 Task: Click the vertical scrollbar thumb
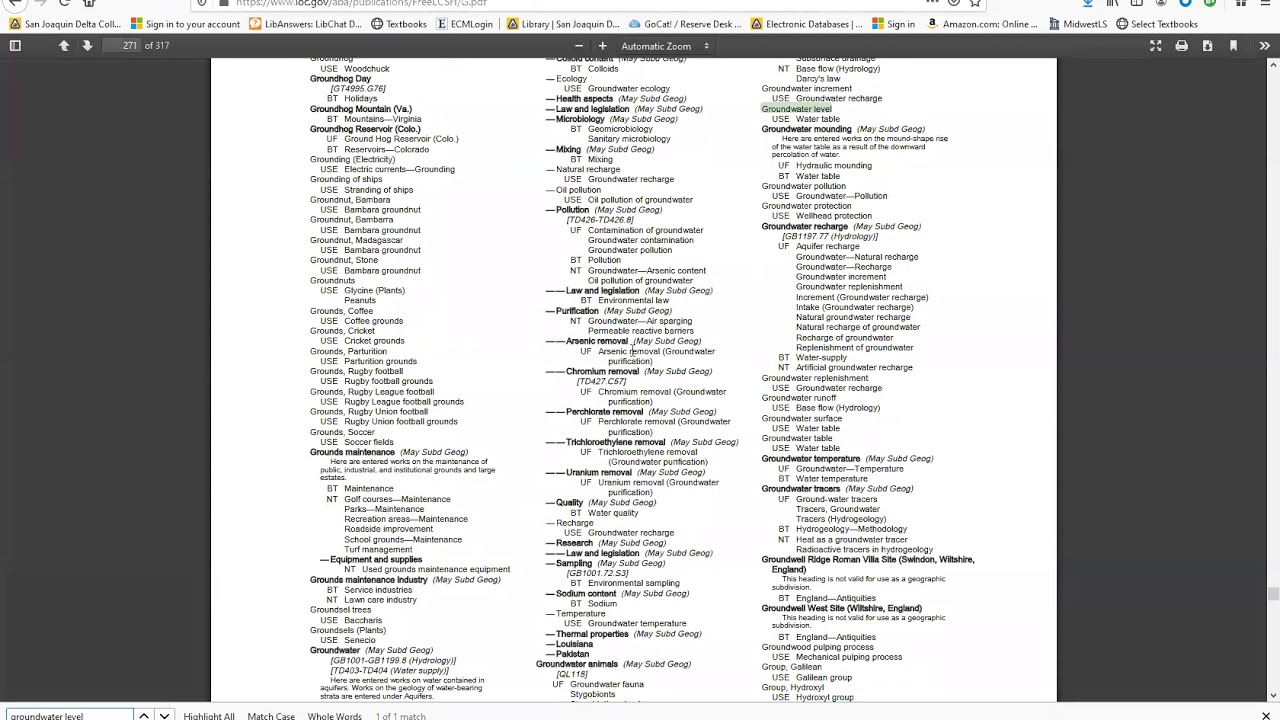[1273, 595]
